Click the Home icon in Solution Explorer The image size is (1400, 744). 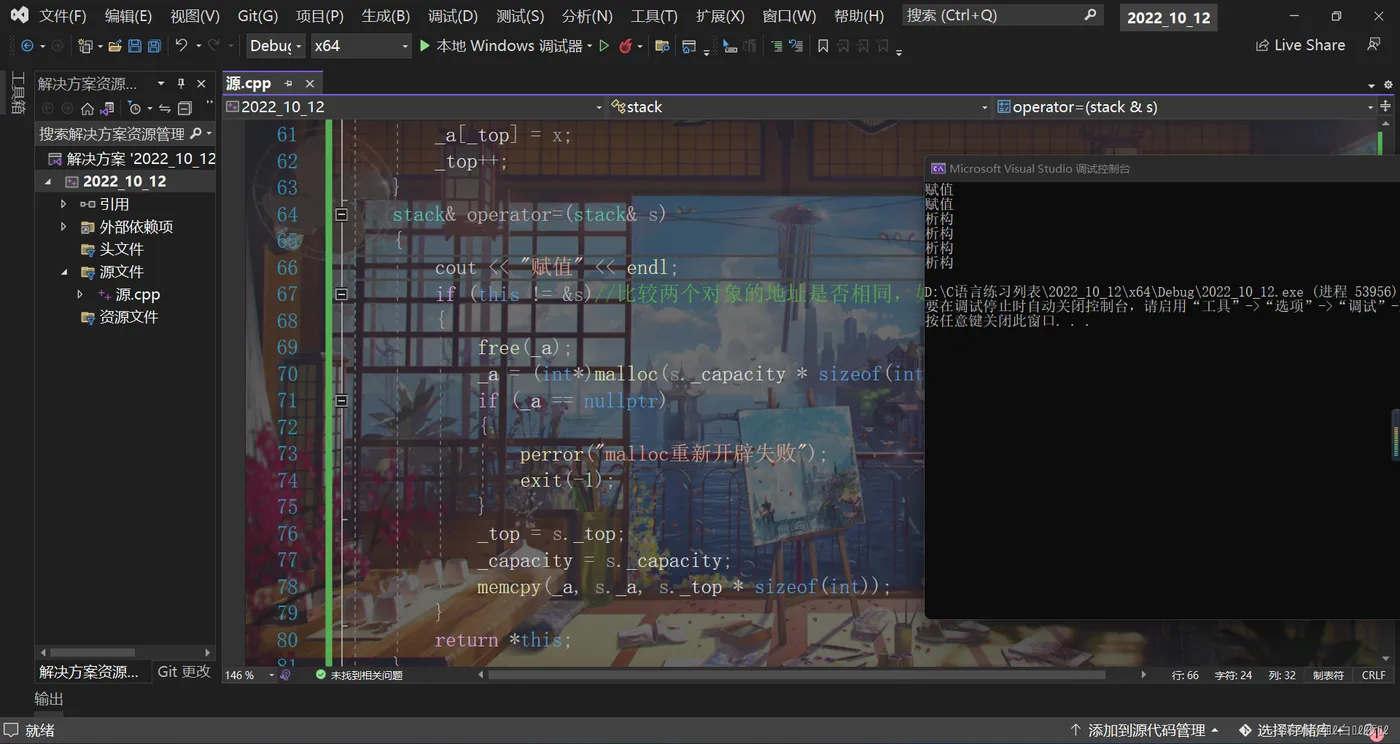tap(88, 108)
